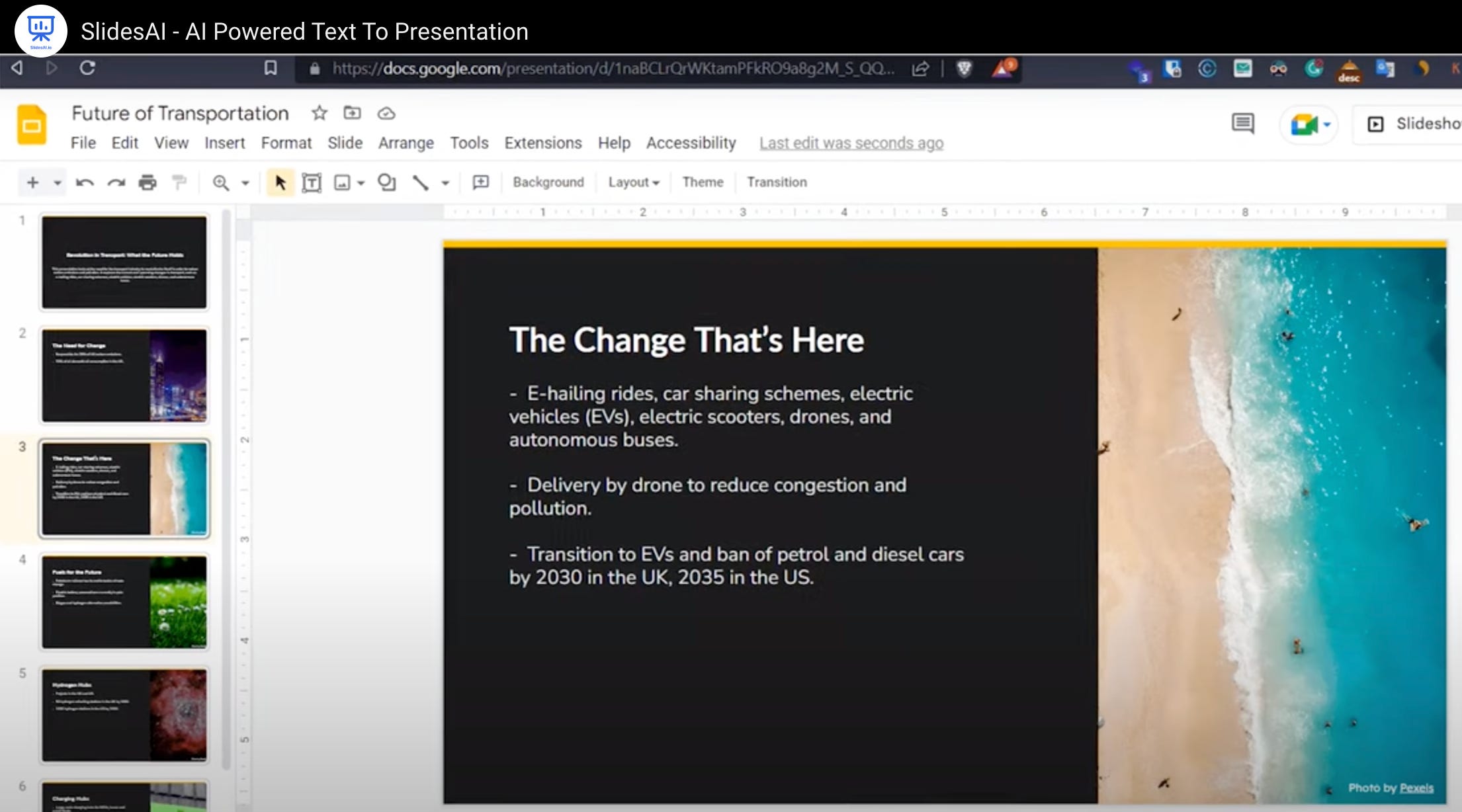The image size is (1462, 812).
Task: Choose the select arrow cursor tool
Action: [280, 183]
